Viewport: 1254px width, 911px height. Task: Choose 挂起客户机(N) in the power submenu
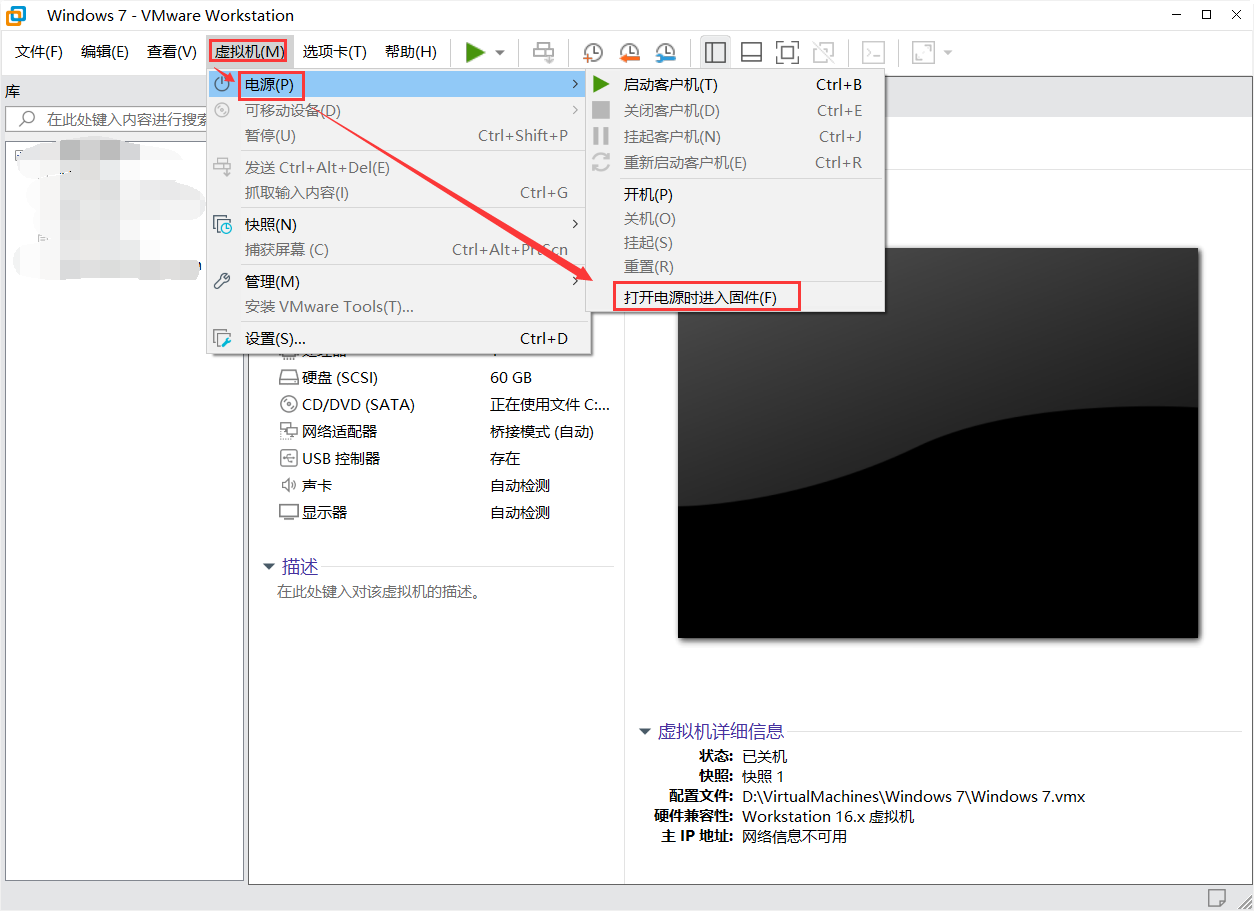pos(735,137)
